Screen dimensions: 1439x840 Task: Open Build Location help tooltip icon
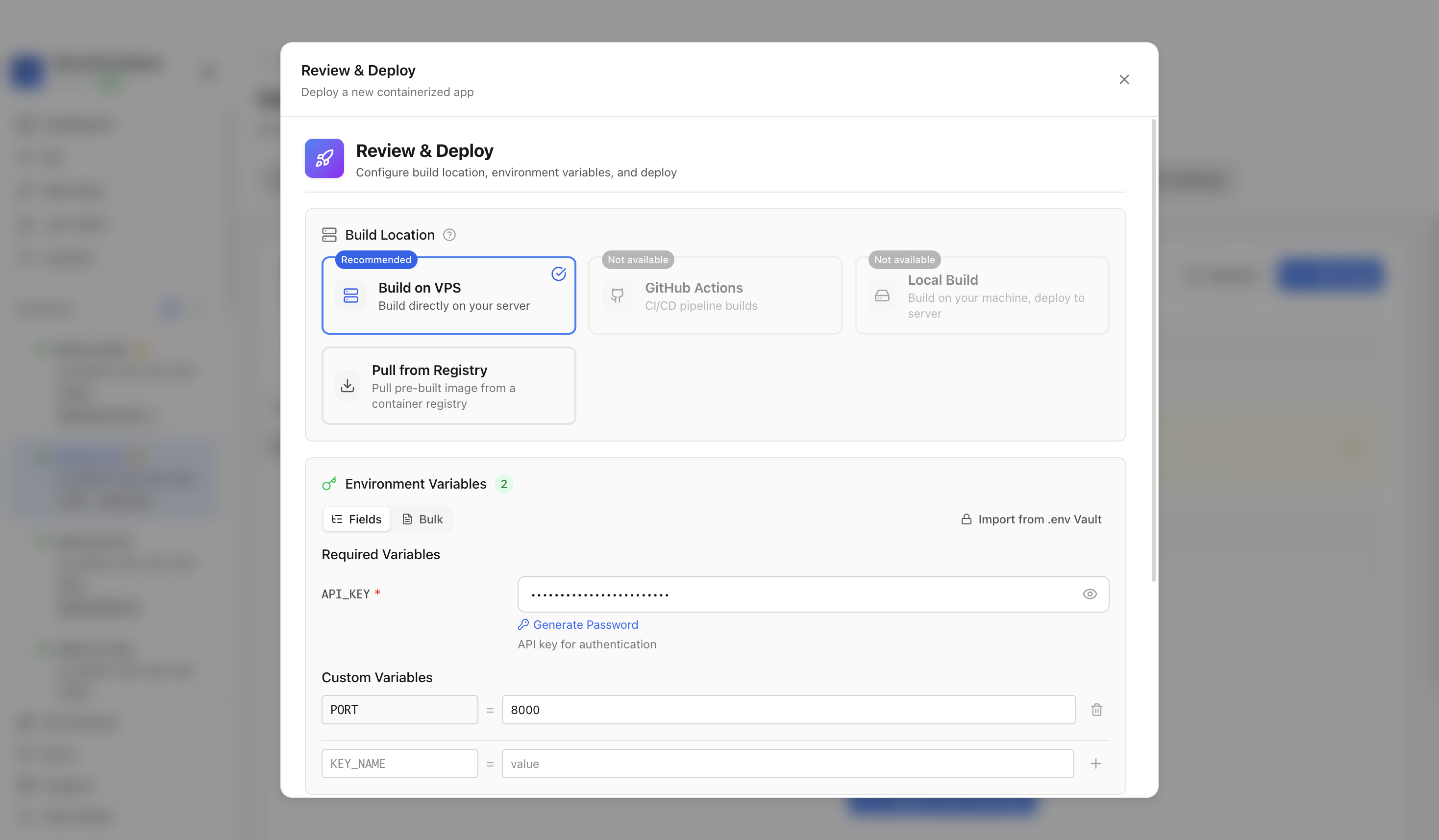[x=449, y=235]
